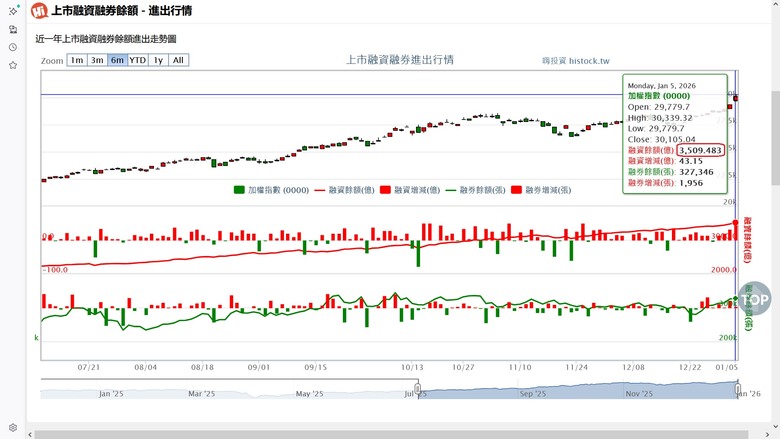Open the second left sidebar icon
Viewport: 780px width, 439px height.
click(13, 29)
